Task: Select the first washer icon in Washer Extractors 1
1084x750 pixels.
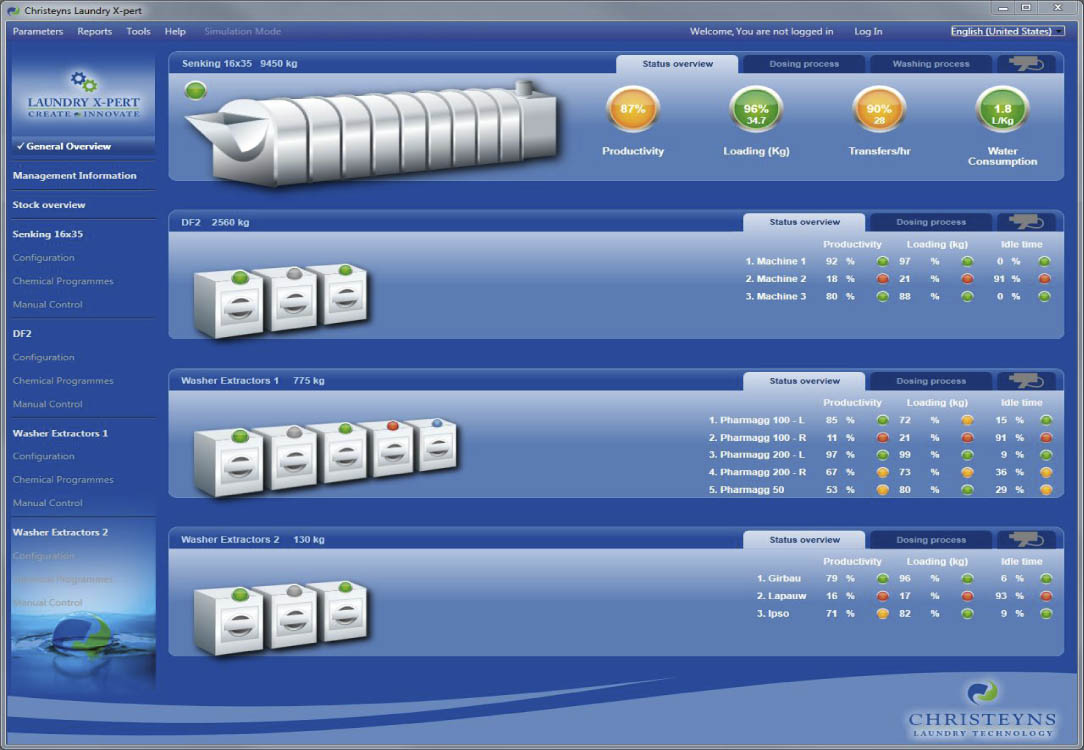Action: coord(229,462)
